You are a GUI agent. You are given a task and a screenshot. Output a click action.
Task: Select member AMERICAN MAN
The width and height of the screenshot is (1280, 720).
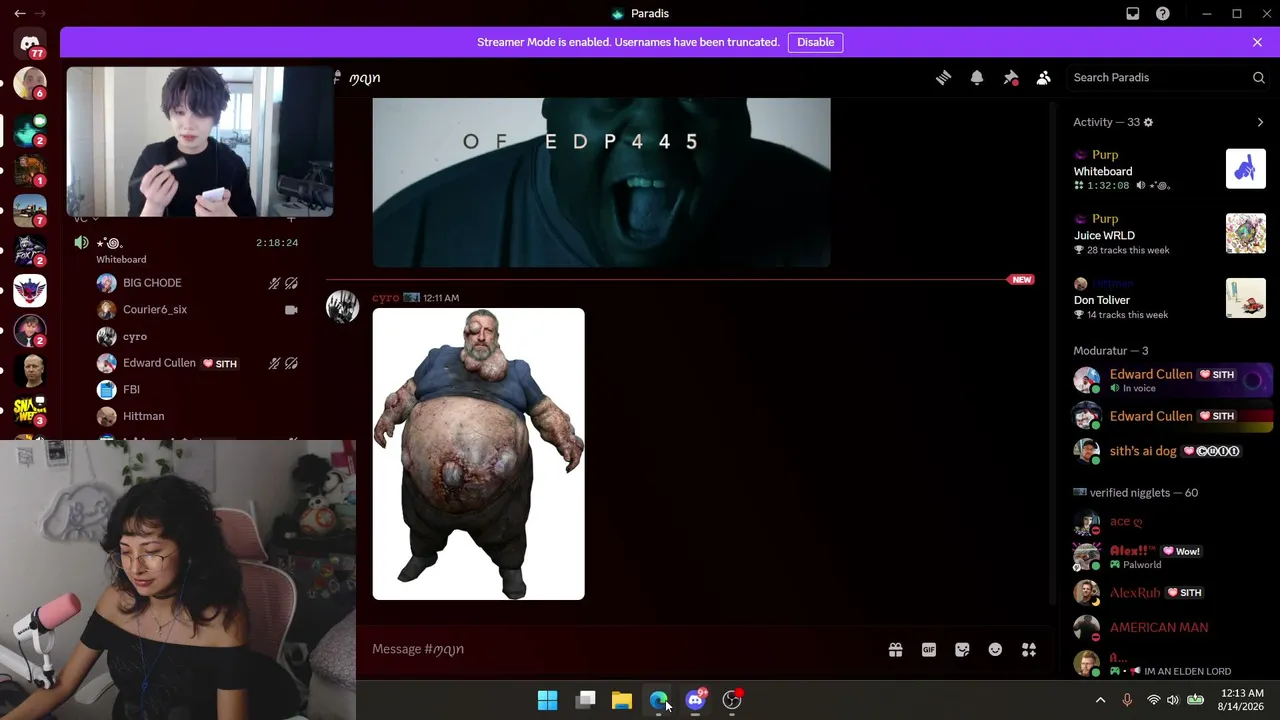(1169, 627)
